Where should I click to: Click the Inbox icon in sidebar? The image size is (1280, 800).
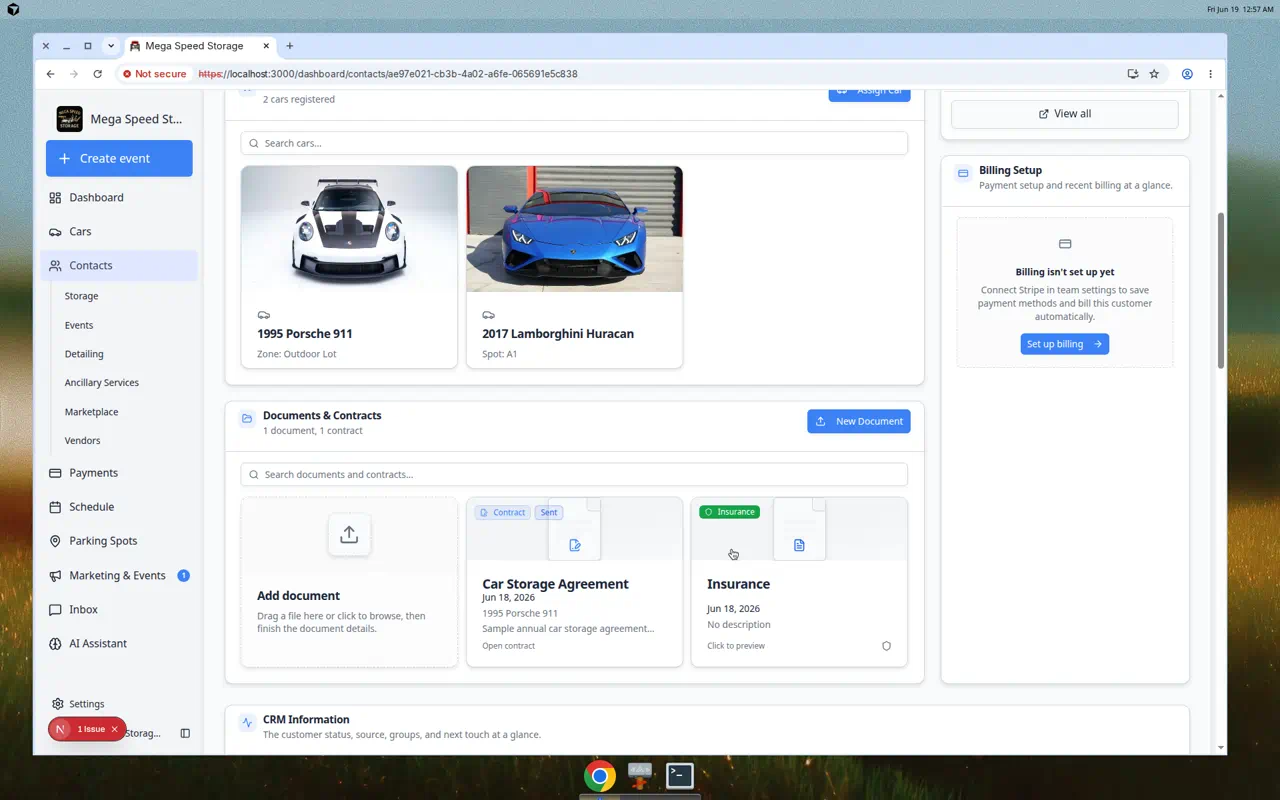tap(55, 610)
